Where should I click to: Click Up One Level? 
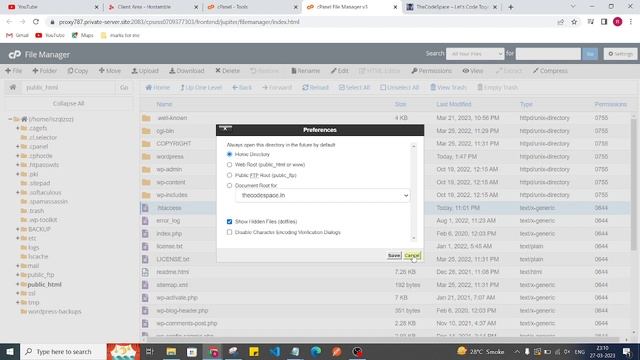[x=201, y=87]
